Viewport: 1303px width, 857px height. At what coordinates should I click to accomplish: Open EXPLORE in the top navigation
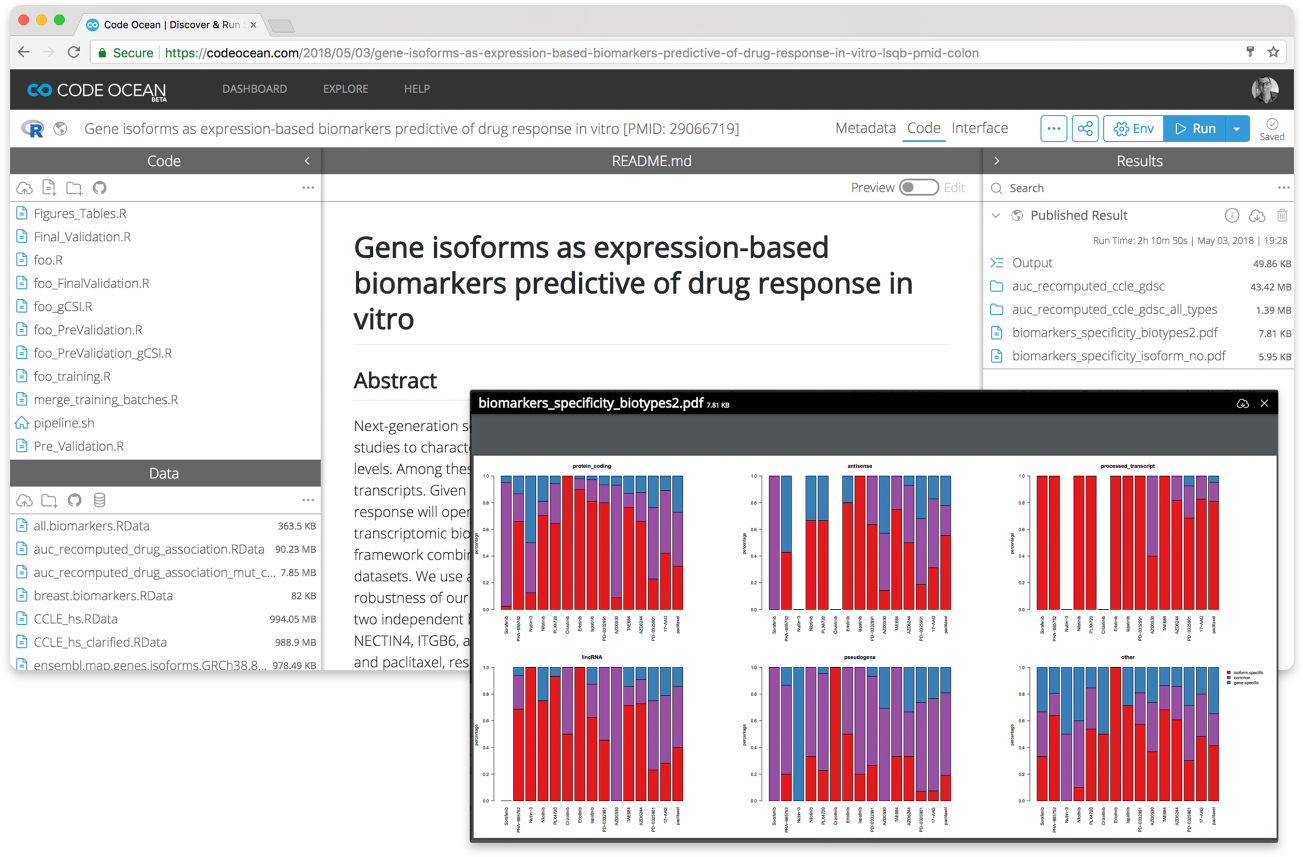point(345,89)
